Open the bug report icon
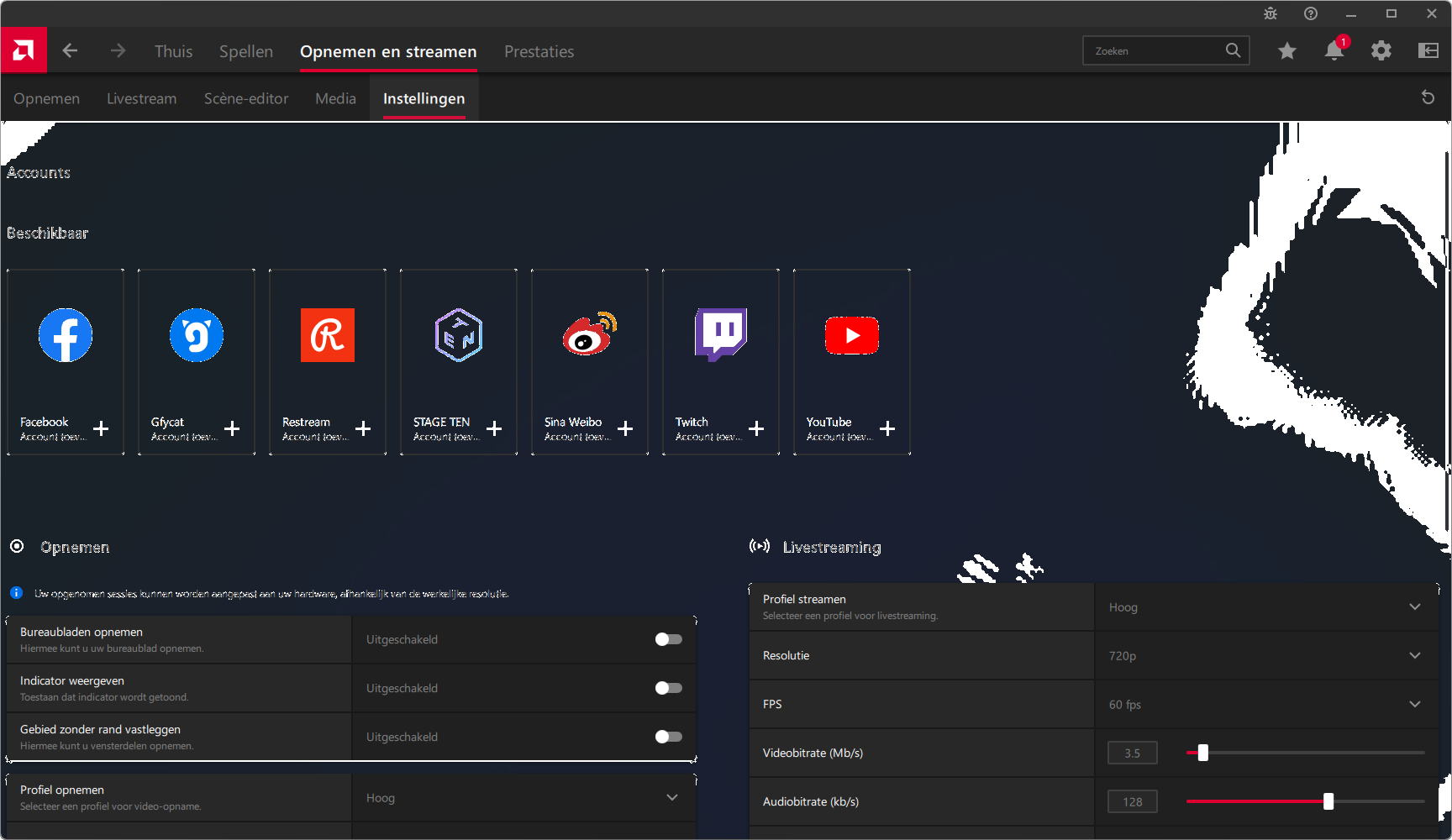Screen dimensions: 1452x840 click(x=1270, y=13)
